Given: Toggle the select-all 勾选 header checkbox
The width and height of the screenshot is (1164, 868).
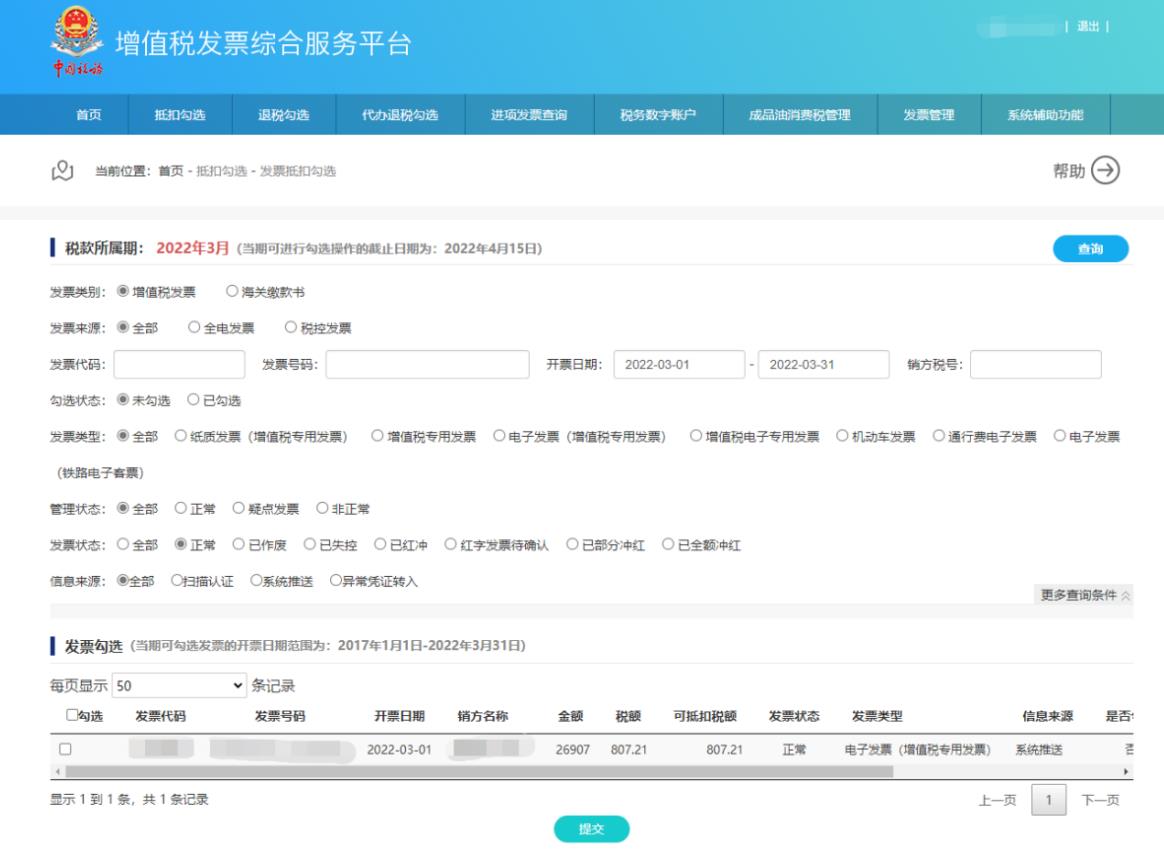Looking at the screenshot, I should click(71, 715).
